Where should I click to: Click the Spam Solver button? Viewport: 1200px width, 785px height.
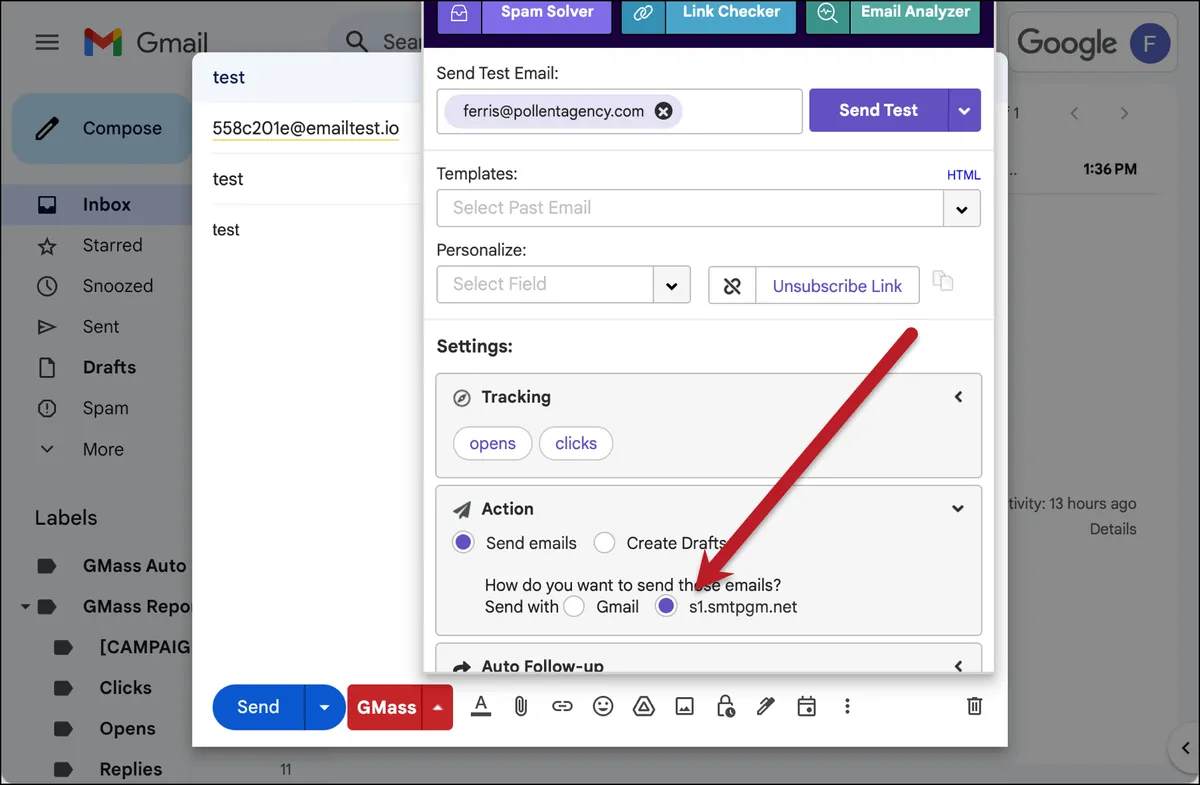coord(546,13)
